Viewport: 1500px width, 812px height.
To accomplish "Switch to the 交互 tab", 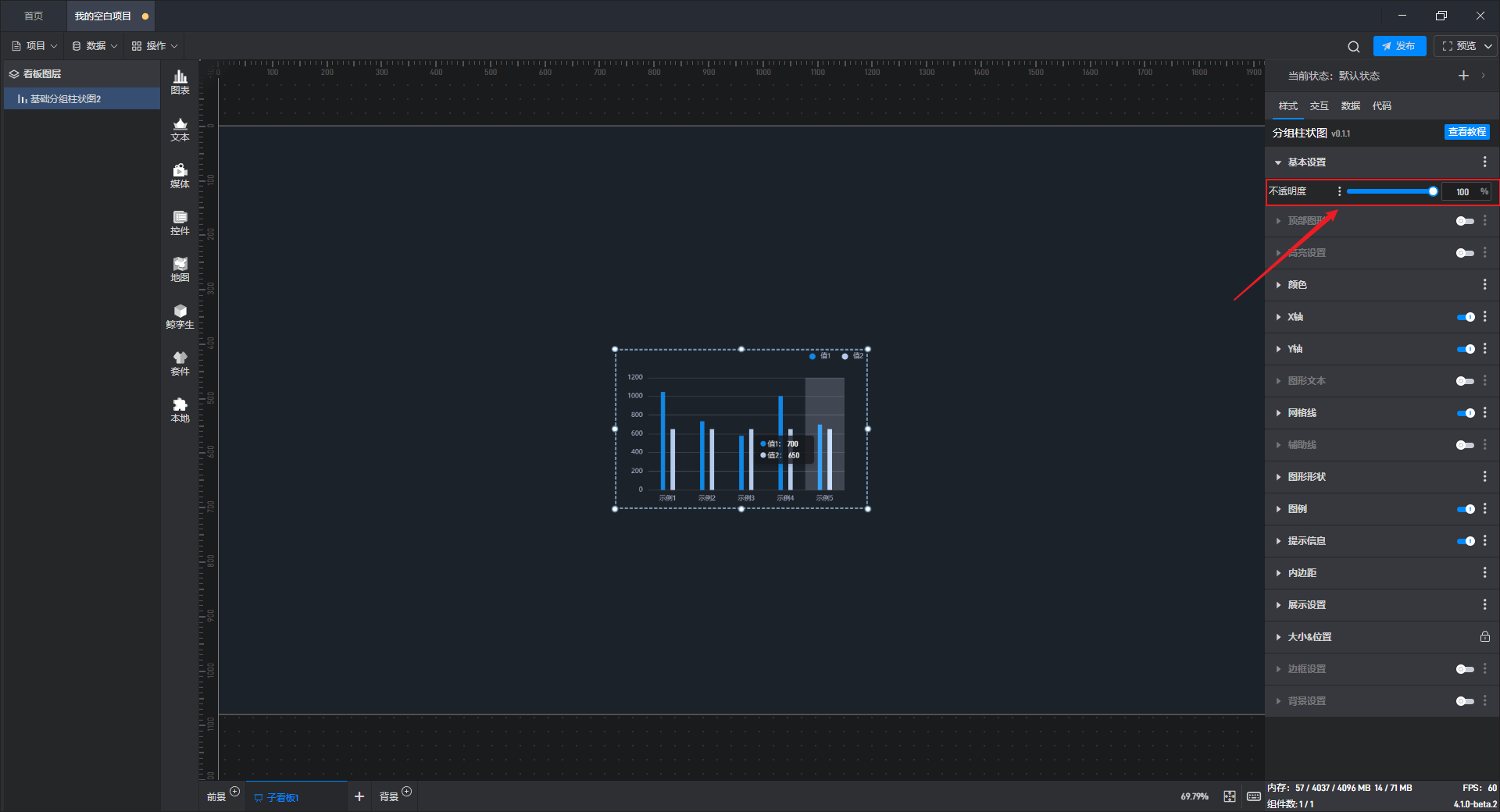I will point(1320,106).
